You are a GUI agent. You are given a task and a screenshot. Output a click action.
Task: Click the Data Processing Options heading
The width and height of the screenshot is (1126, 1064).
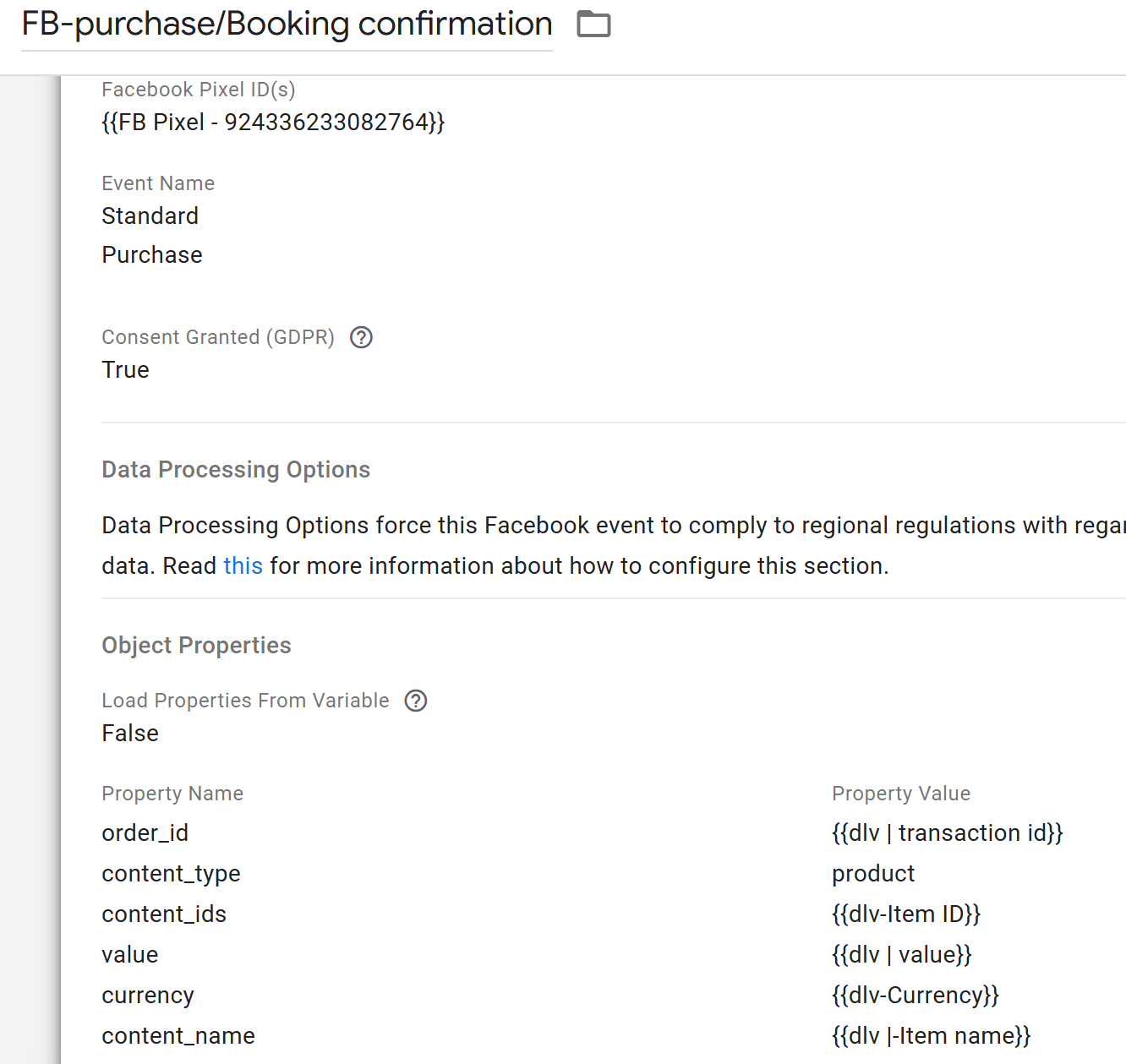click(236, 470)
